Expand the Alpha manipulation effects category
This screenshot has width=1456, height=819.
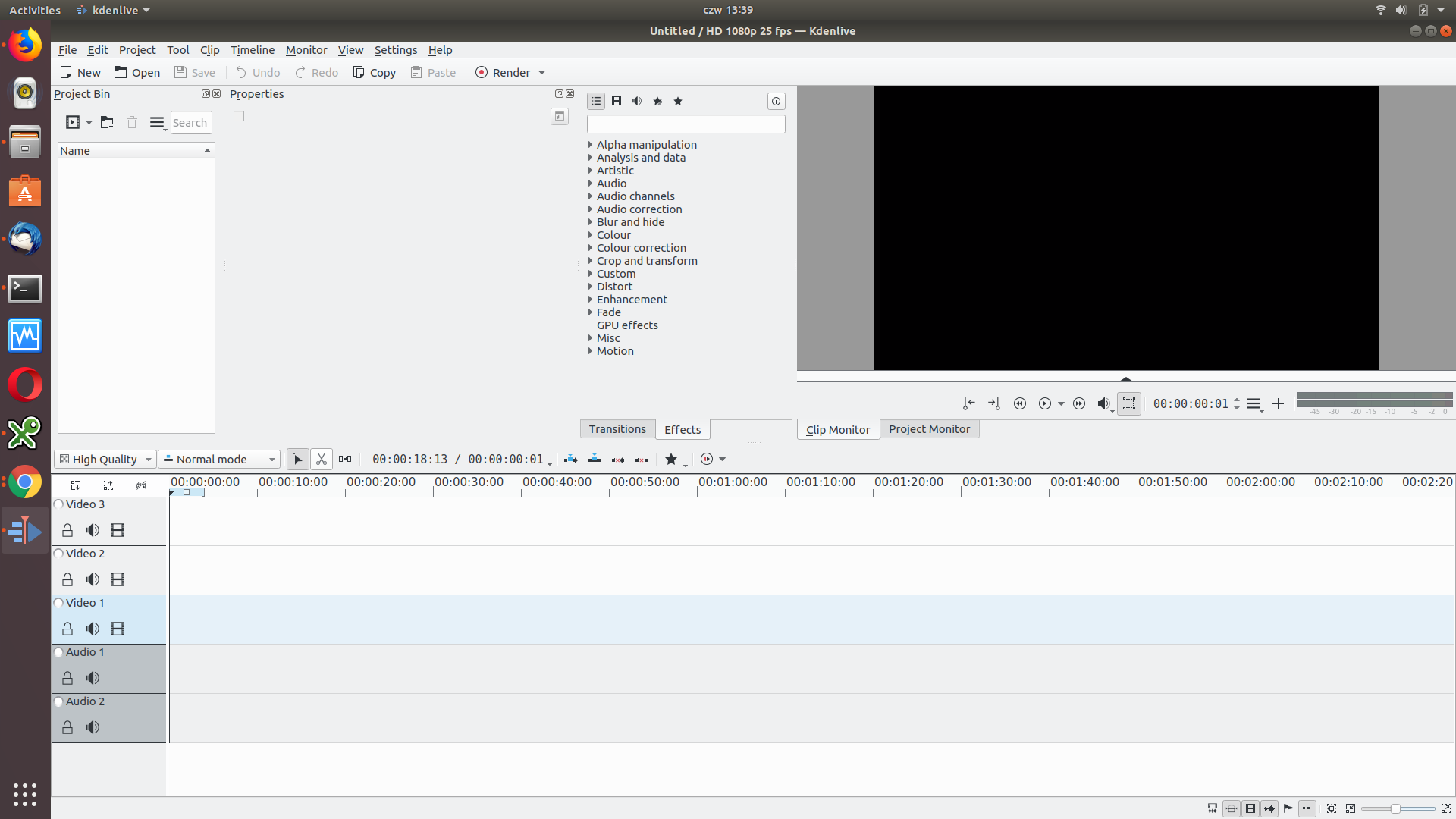pos(590,144)
